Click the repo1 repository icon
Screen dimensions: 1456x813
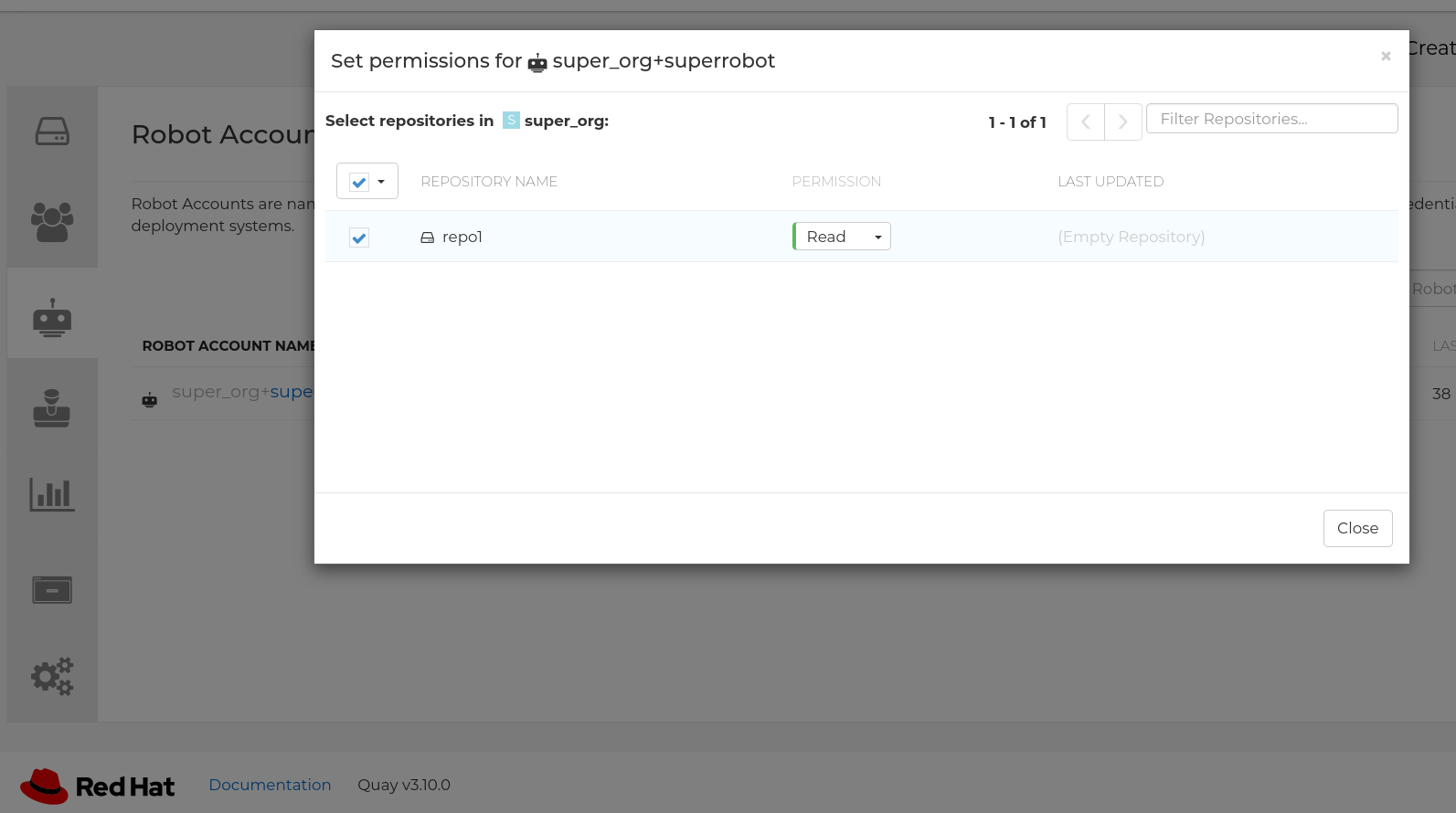[x=427, y=238]
